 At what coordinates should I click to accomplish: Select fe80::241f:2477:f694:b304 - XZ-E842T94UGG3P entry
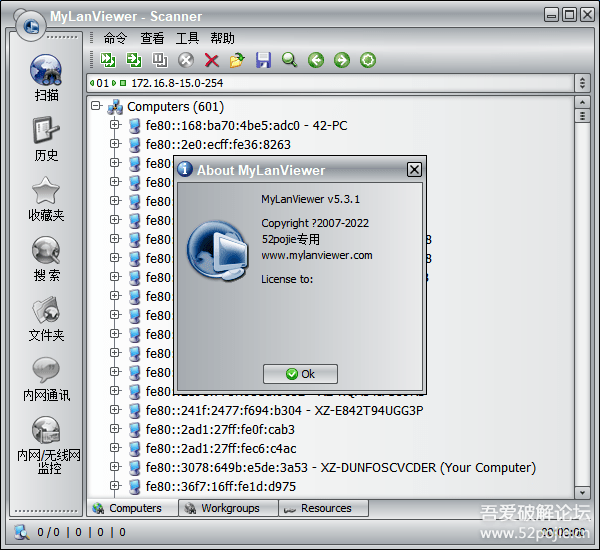284,411
